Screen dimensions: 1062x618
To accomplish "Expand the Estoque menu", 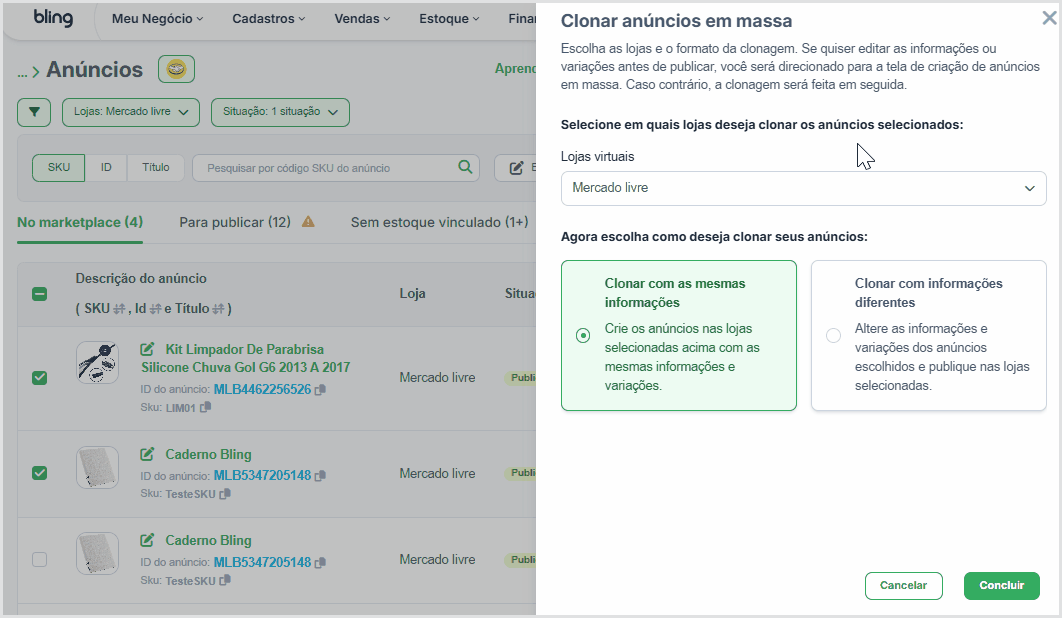I will [x=448, y=19].
